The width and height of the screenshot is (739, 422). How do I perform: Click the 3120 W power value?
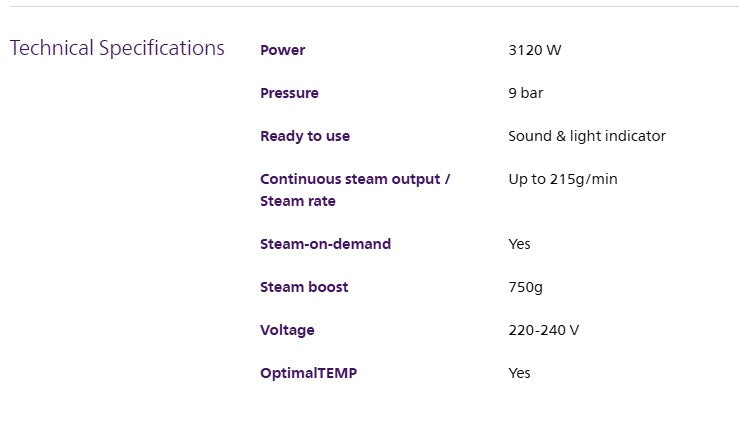534,50
